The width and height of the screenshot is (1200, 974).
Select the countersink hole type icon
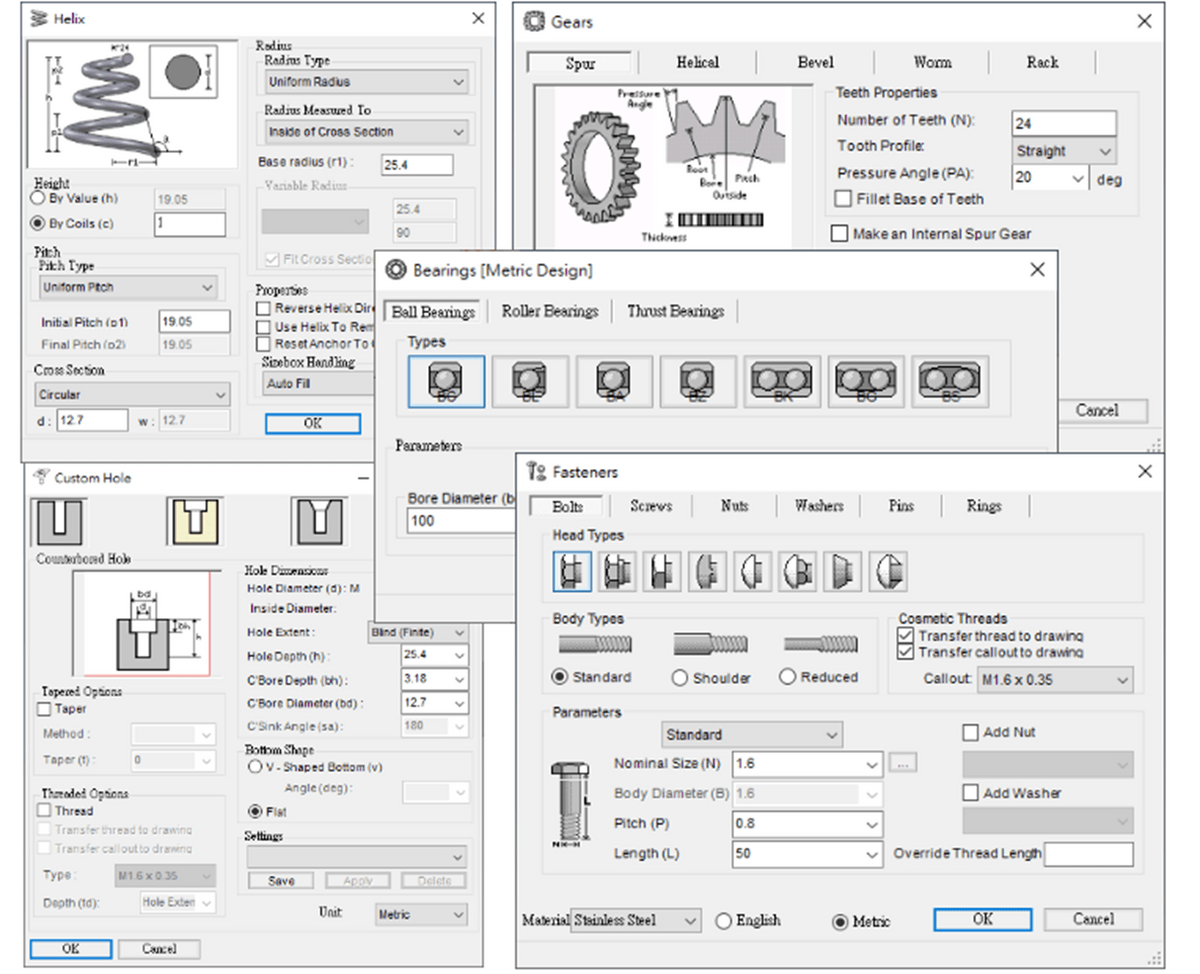click(319, 521)
